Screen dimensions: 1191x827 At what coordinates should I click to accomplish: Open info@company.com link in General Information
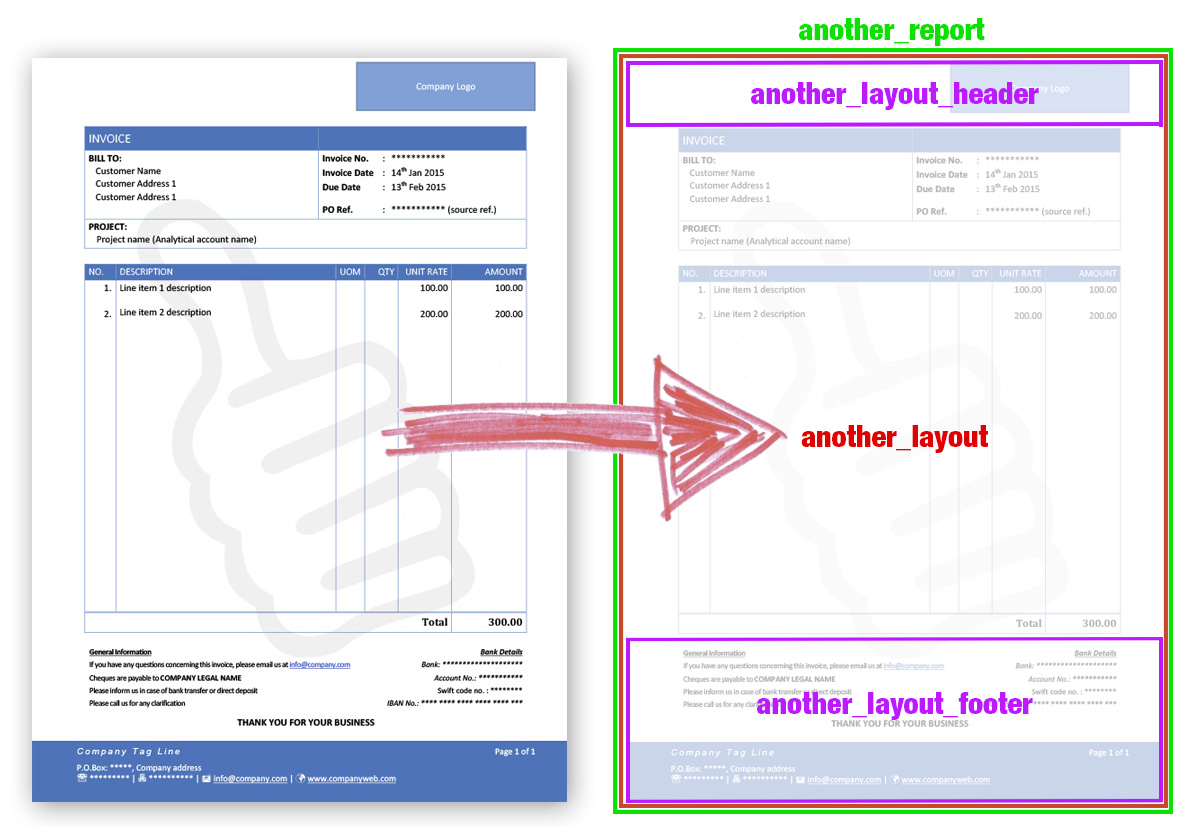click(319, 664)
